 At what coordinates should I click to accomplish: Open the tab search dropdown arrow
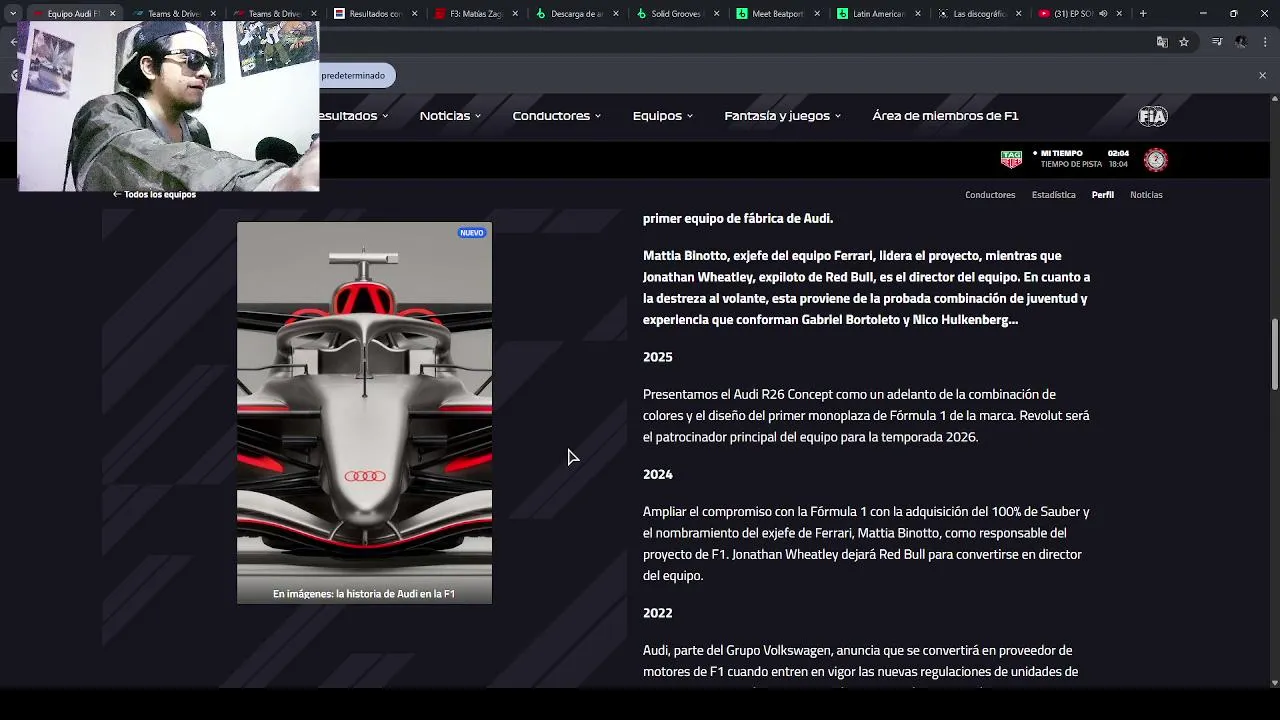coord(12,14)
